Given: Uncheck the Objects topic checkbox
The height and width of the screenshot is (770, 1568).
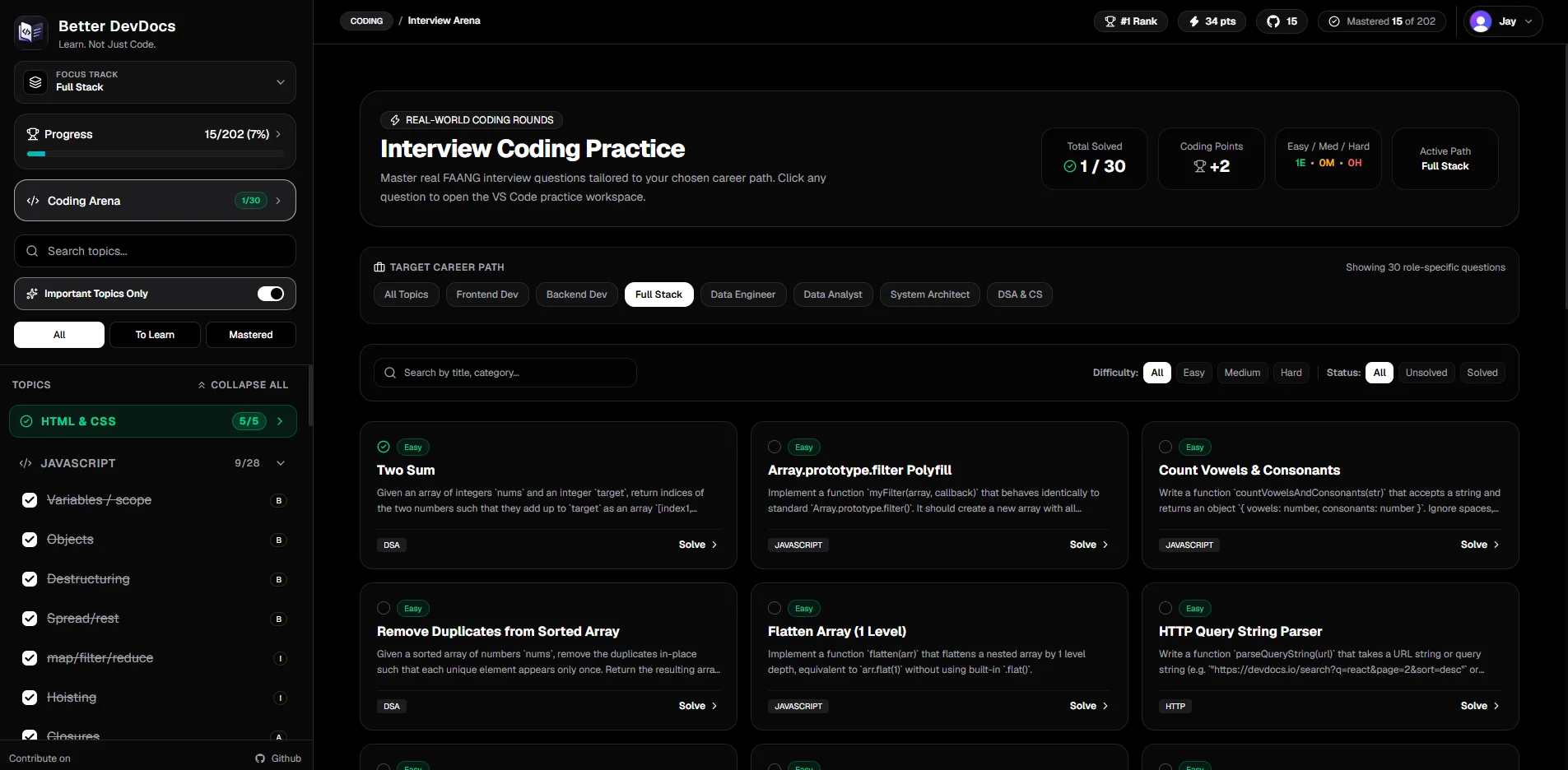Looking at the screenshot, I should (30, 540).
